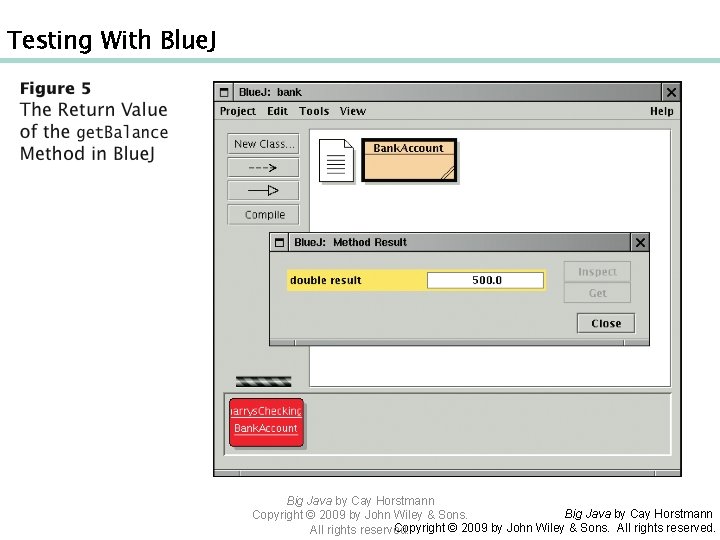Close the Method Result dialog with Close
The height and width of the screenshot is (540, 720).
606,323
